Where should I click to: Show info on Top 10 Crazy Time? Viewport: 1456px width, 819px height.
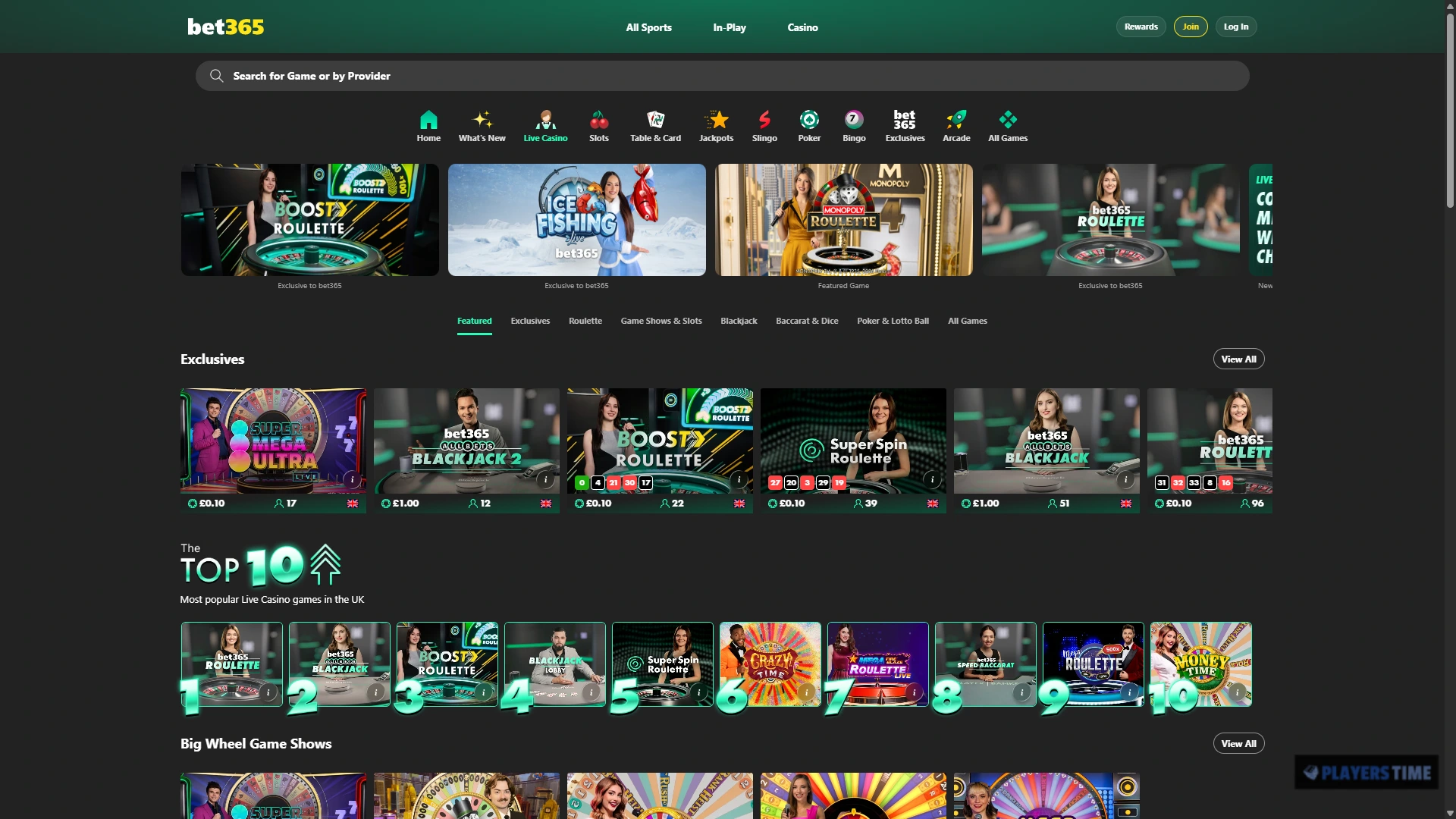pos(807,692)
